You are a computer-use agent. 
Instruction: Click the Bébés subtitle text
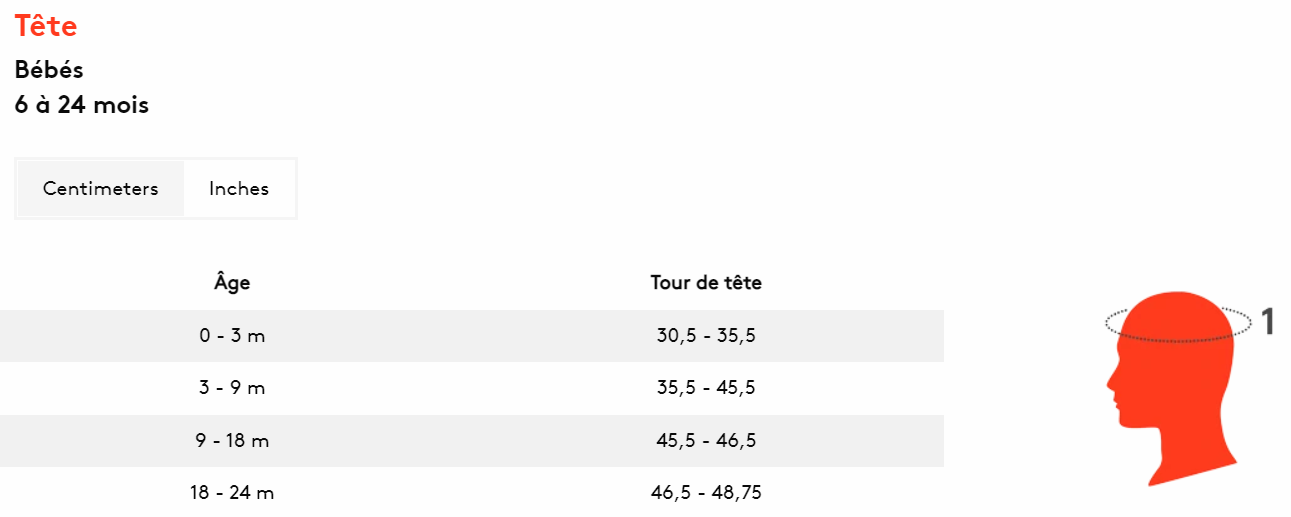tap(49, 70)
